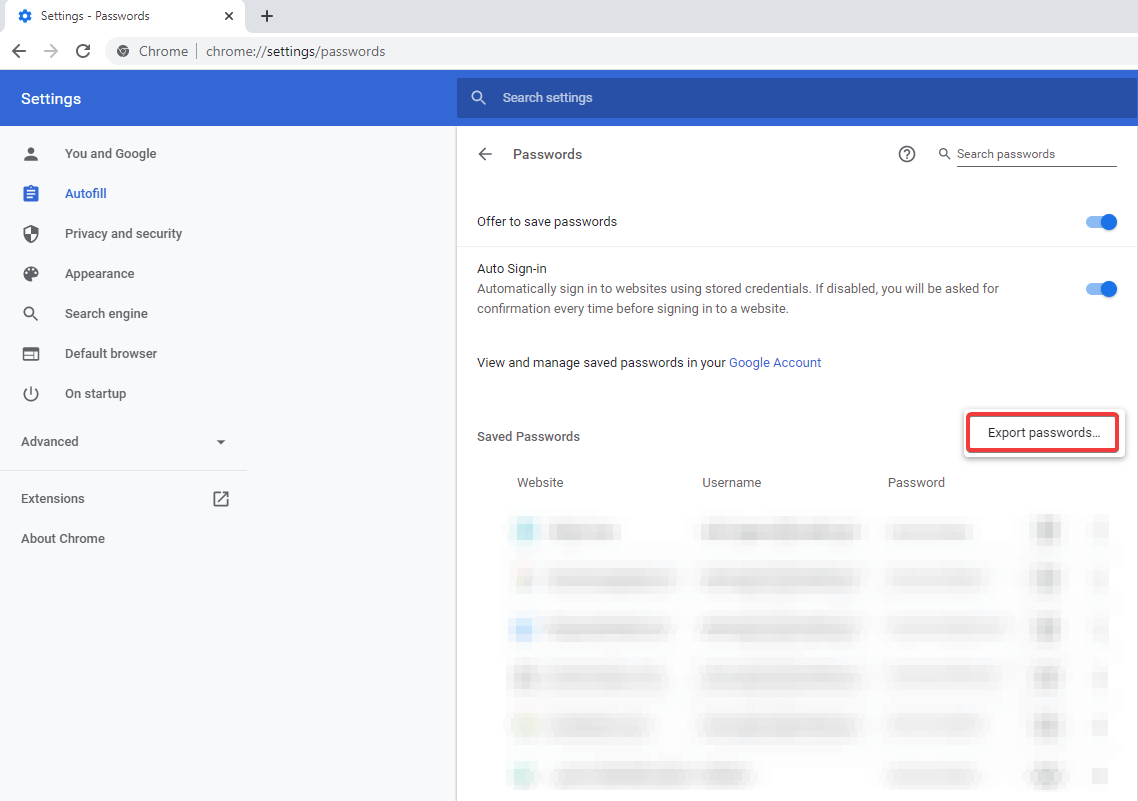Disable the Offer to save passwords toggle
Screen dimensions: 1138x801
1101,222
